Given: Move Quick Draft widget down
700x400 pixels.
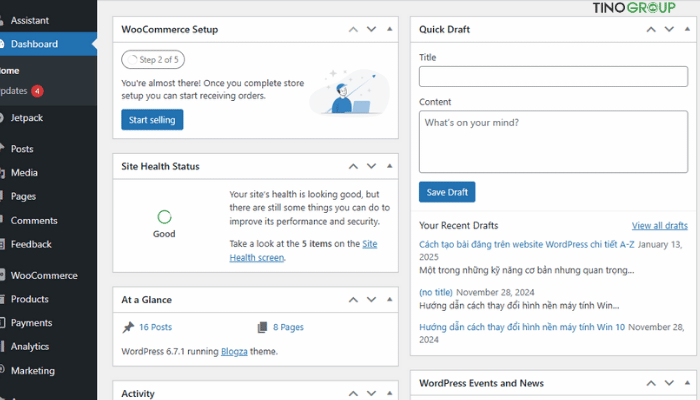Looking at the screenshot, I should click(669, 29).
